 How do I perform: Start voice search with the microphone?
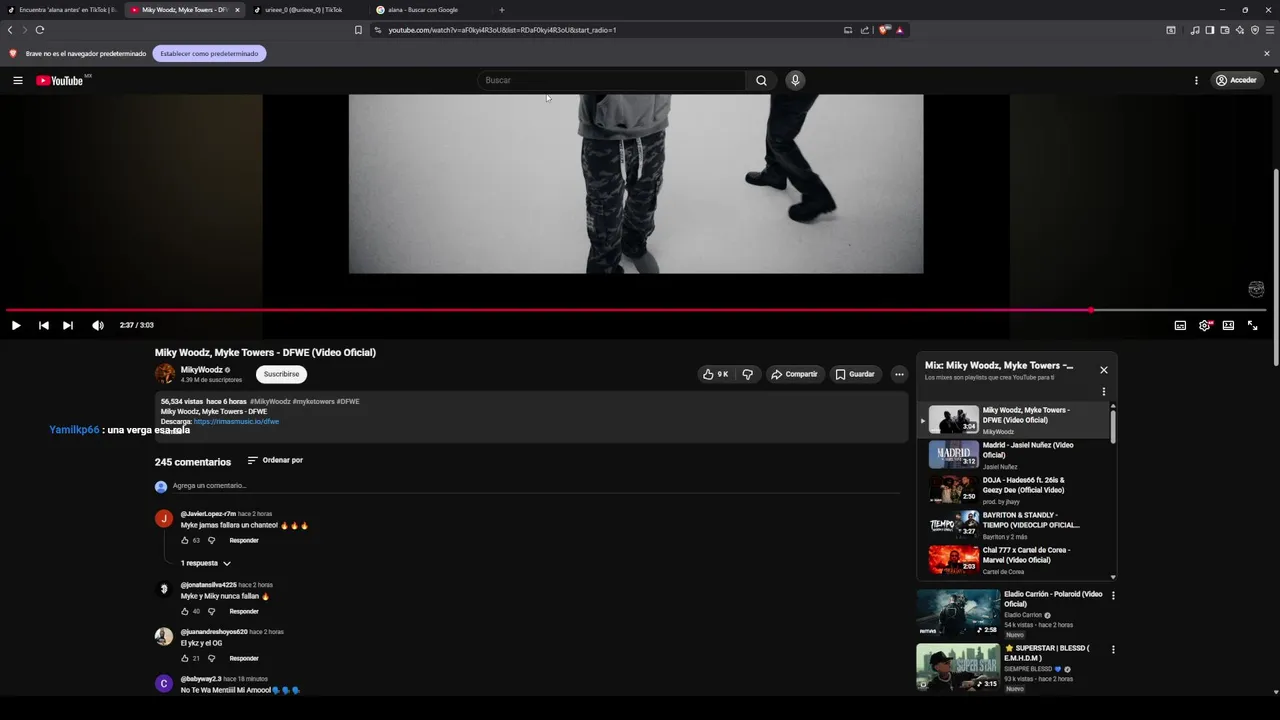click(795, 80)
